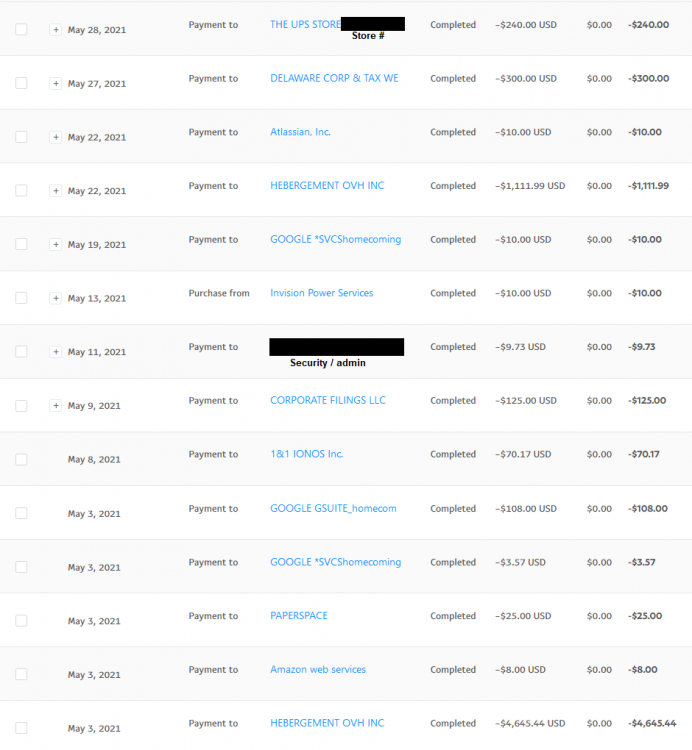This screenshot has width=692, height=750.
Task: Expand the Delaware Corp payment row
Action: coord(56,83)
